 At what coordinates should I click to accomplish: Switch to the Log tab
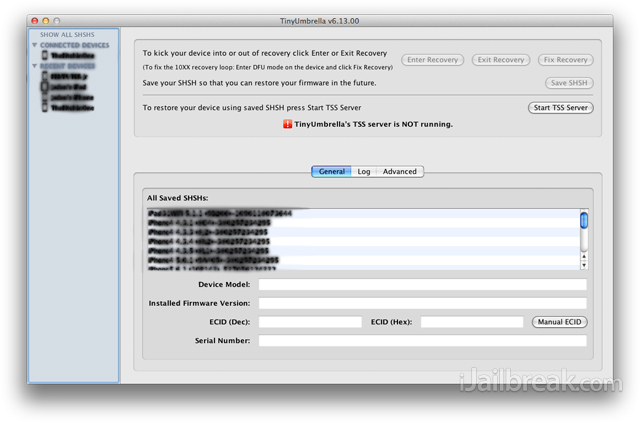click(x=364, y=171)
